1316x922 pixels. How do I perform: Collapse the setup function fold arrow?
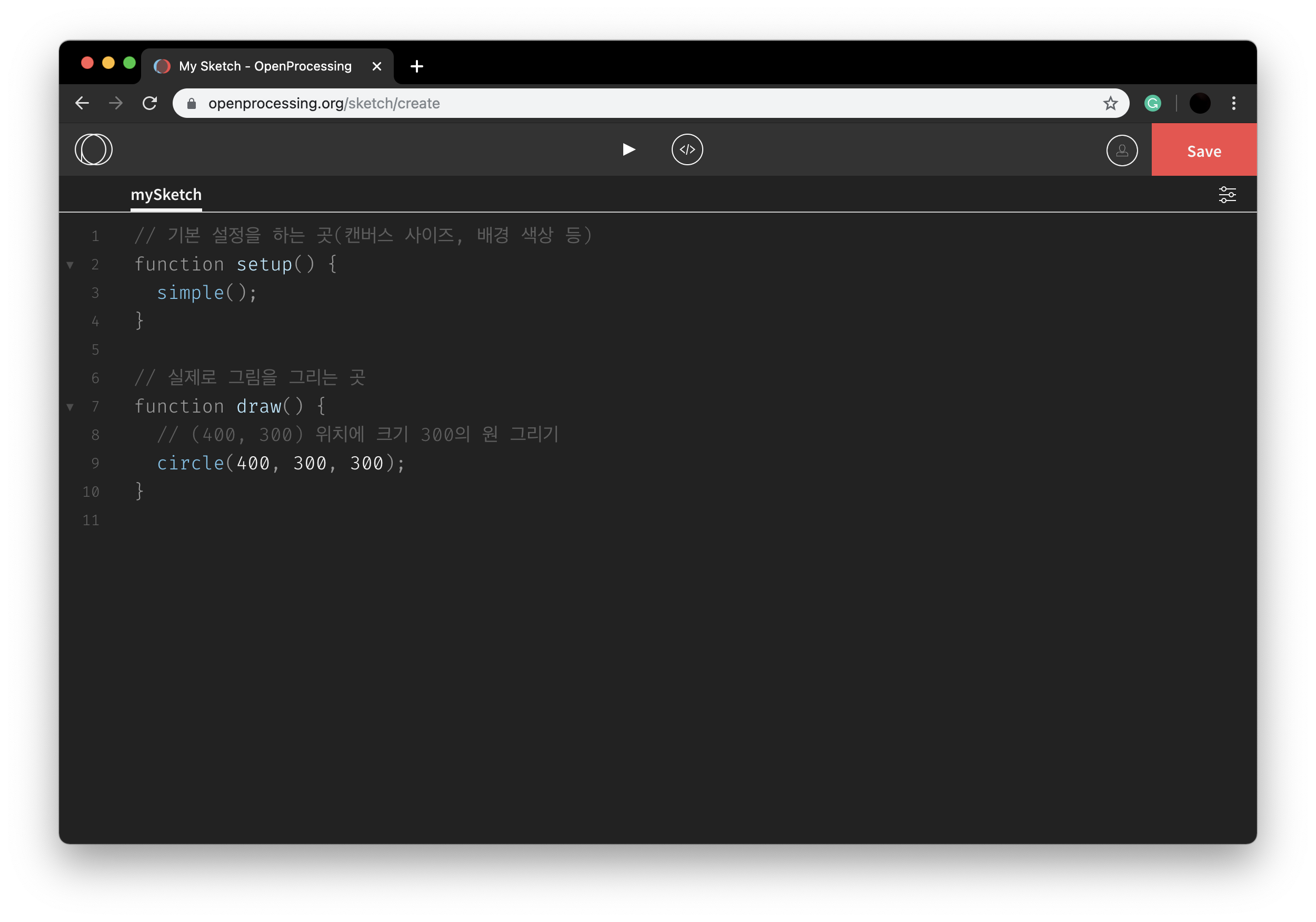coord(70,265)
